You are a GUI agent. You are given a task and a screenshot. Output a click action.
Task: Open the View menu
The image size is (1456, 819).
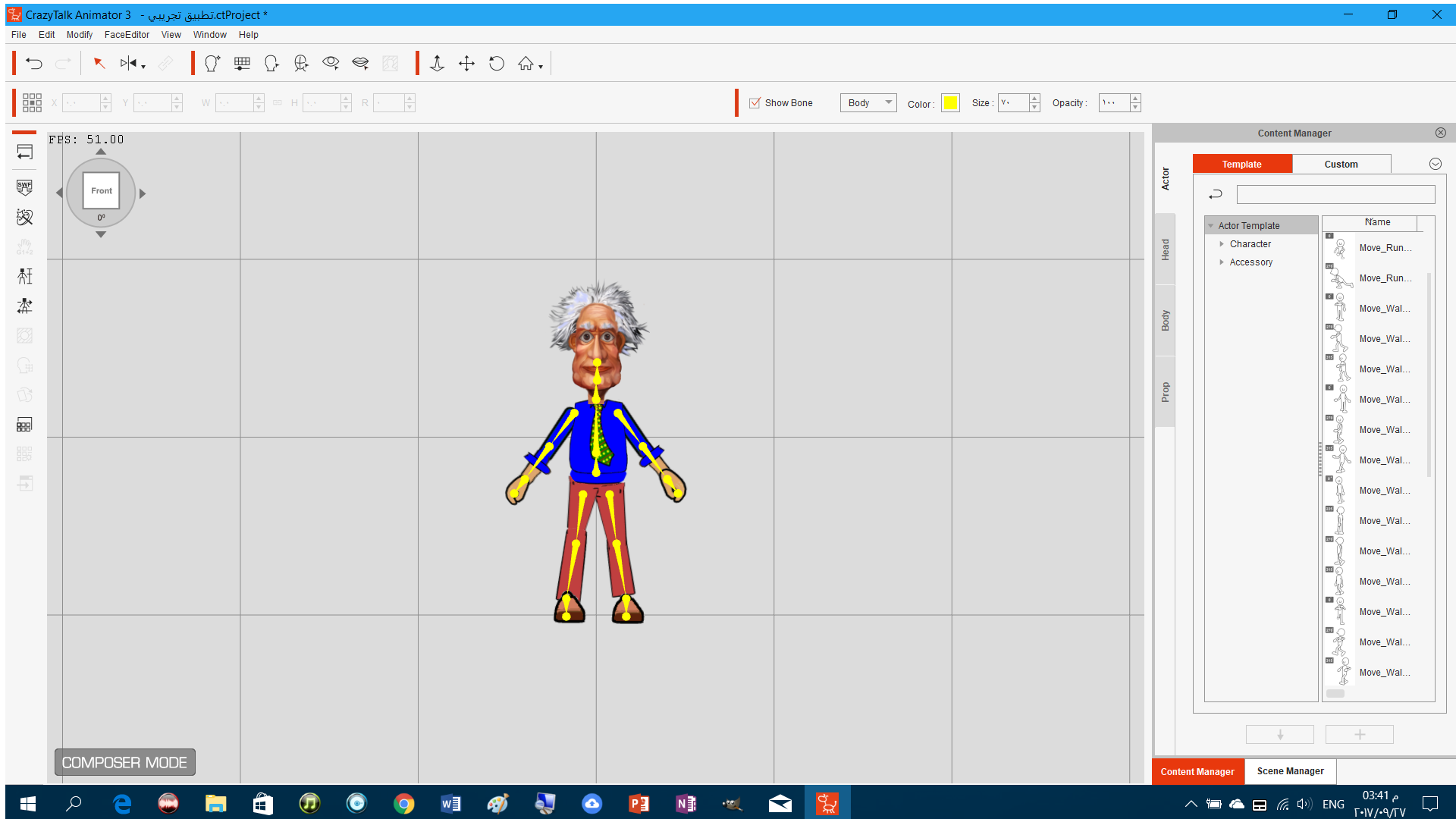point(171,35)
